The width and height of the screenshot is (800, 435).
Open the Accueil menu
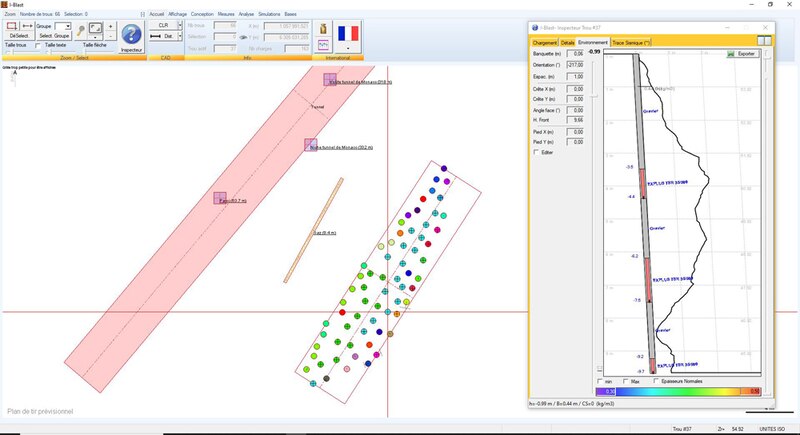pyautogui.click(x=157, y=14)
